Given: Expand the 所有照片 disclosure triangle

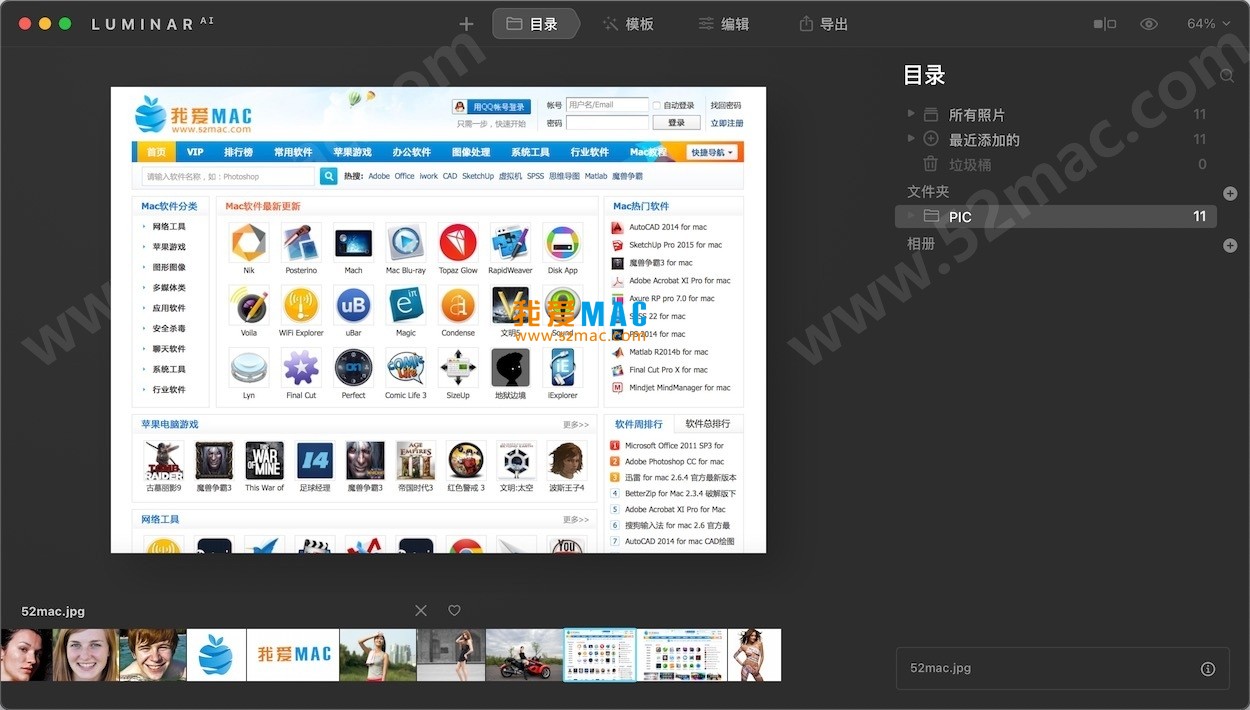Looking at the screenshot, I should tap(911, 114).
